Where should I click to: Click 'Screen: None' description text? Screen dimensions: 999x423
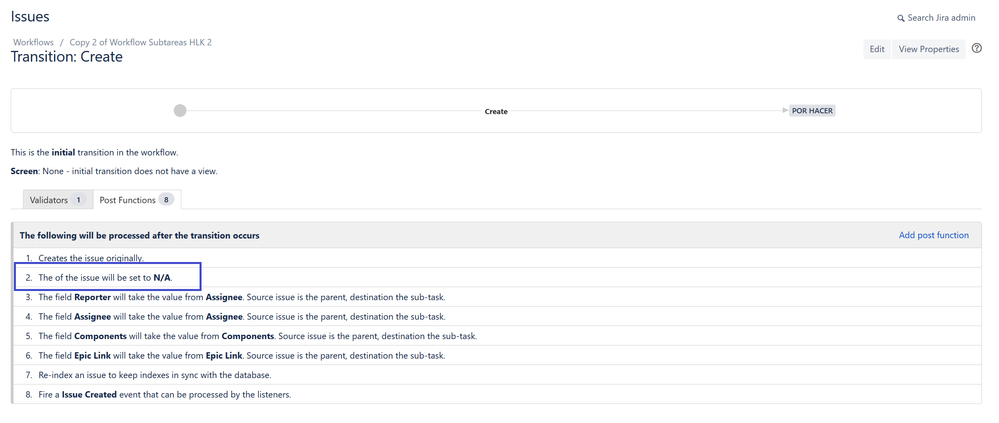click(x=114, y=171)
